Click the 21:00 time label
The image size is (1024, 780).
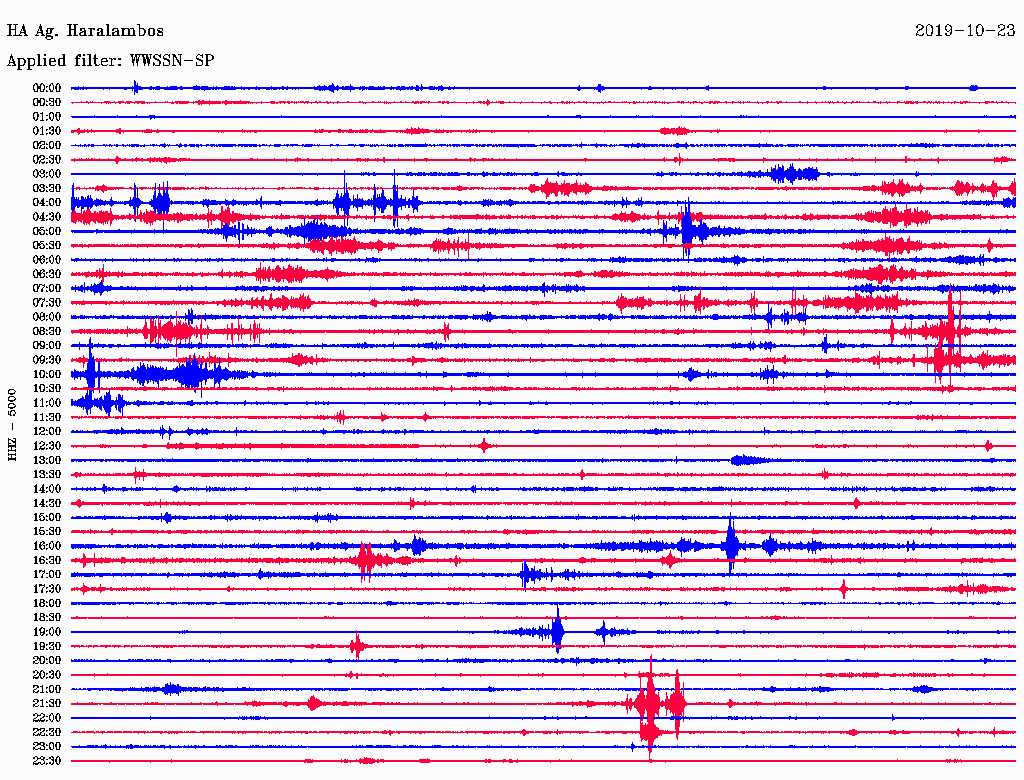pyautogui.click(x=47, y=689)
